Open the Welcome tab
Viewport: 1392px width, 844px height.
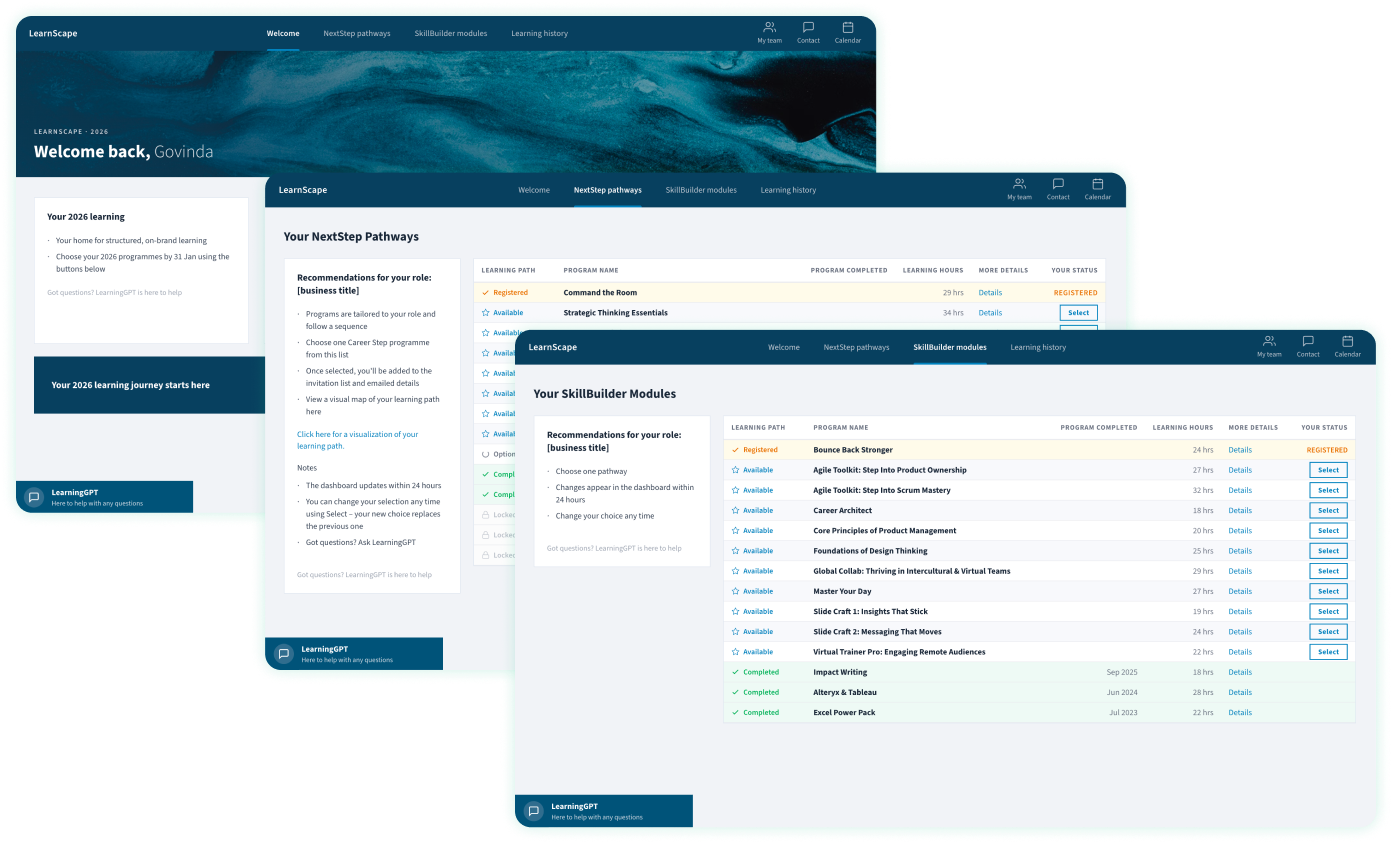point(784,347)
